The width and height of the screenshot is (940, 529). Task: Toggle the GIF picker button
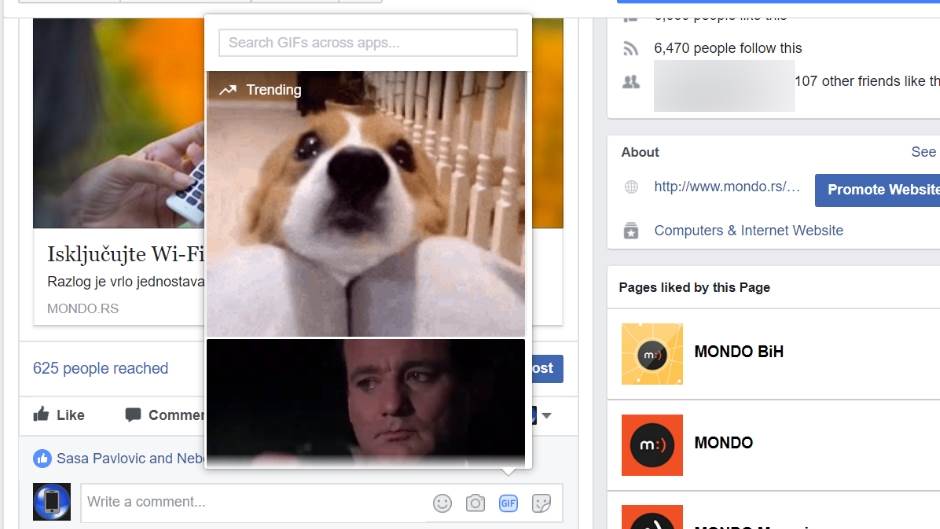(508, 503)
